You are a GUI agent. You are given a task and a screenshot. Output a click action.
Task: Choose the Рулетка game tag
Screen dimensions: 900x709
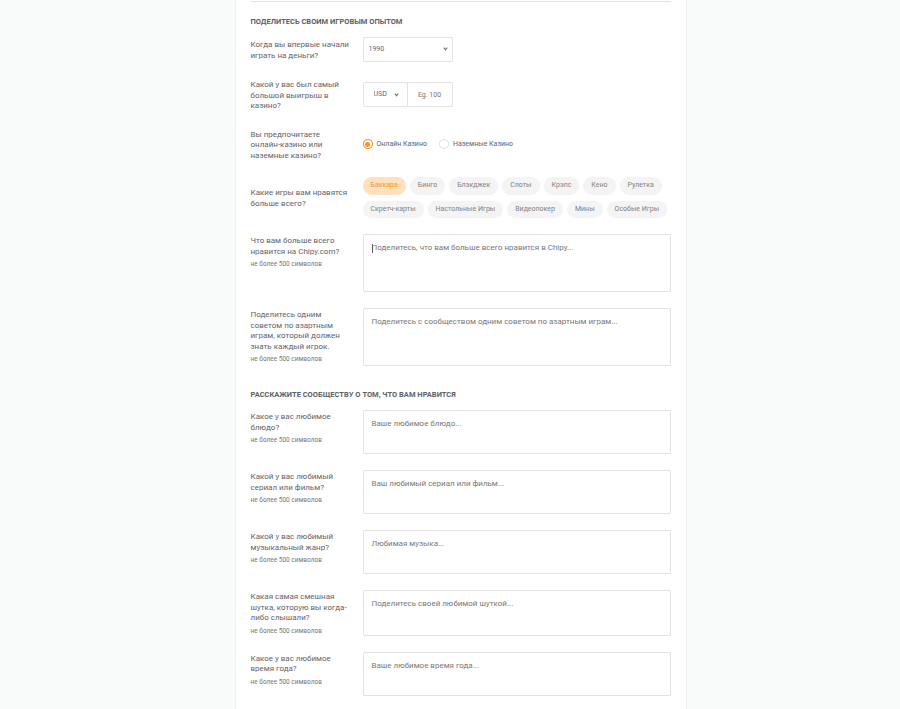tap(641, 185)
